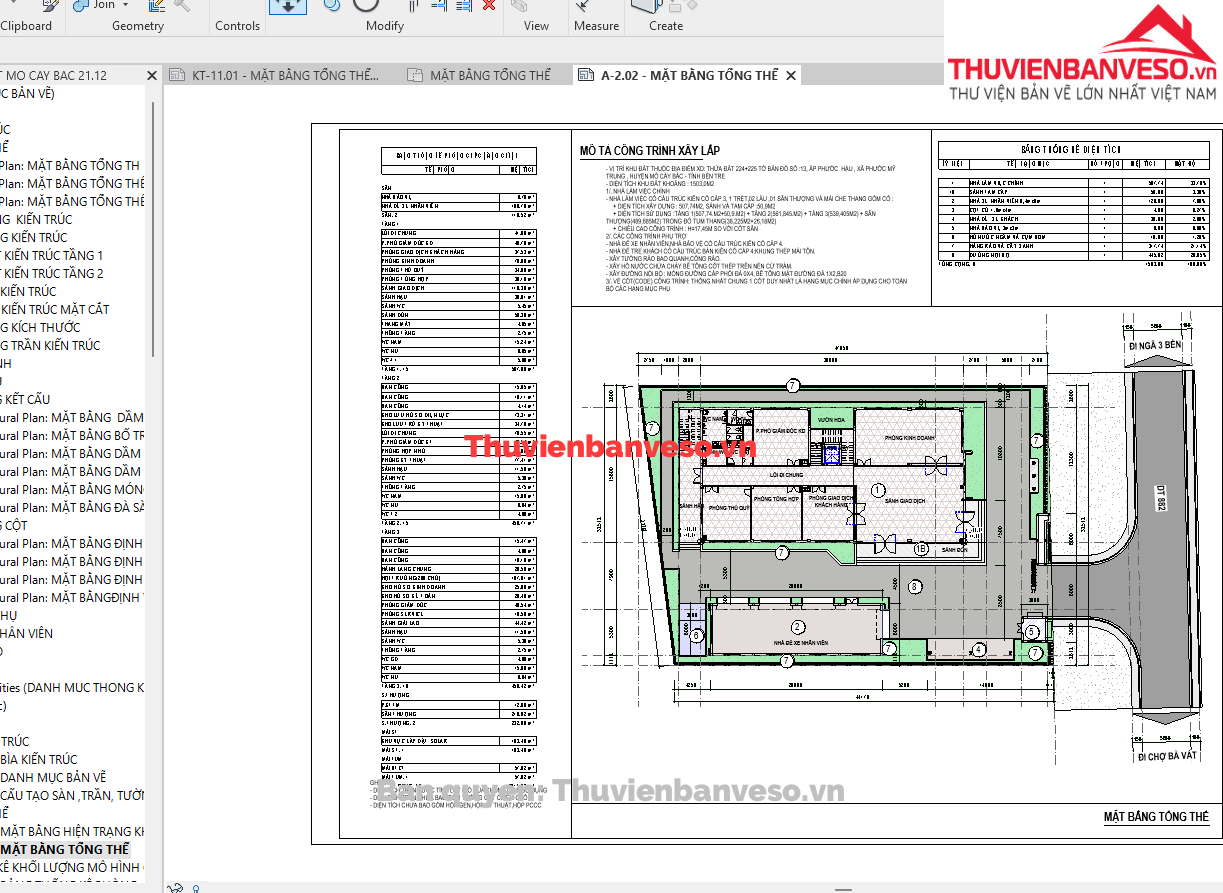
Task: Select the highlighted Move tool in Modify
Action: (287, 6)
